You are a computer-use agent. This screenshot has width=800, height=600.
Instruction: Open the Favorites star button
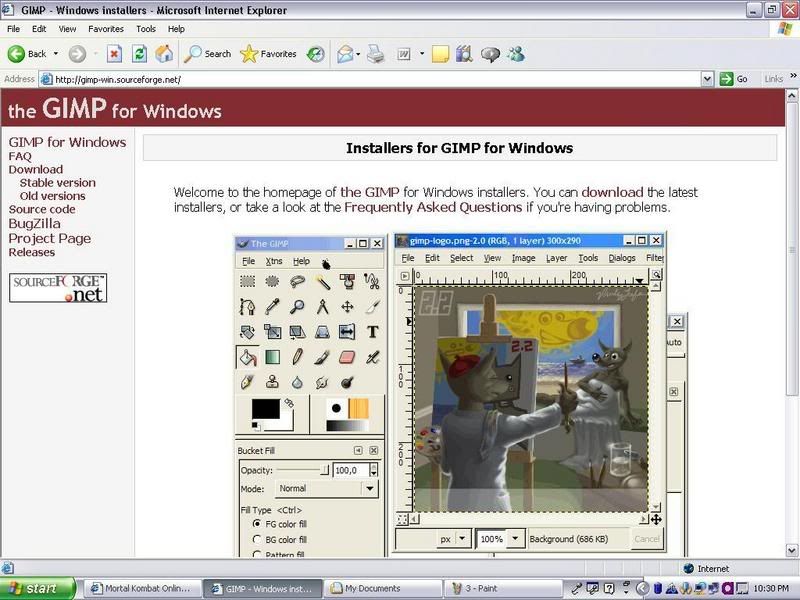pos(268,54)
